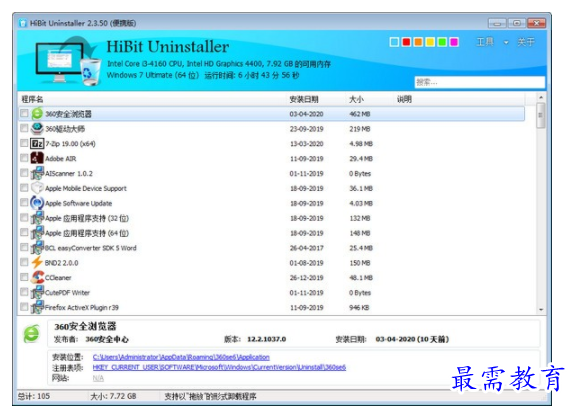Click the title bar app icon

(23, 23)
